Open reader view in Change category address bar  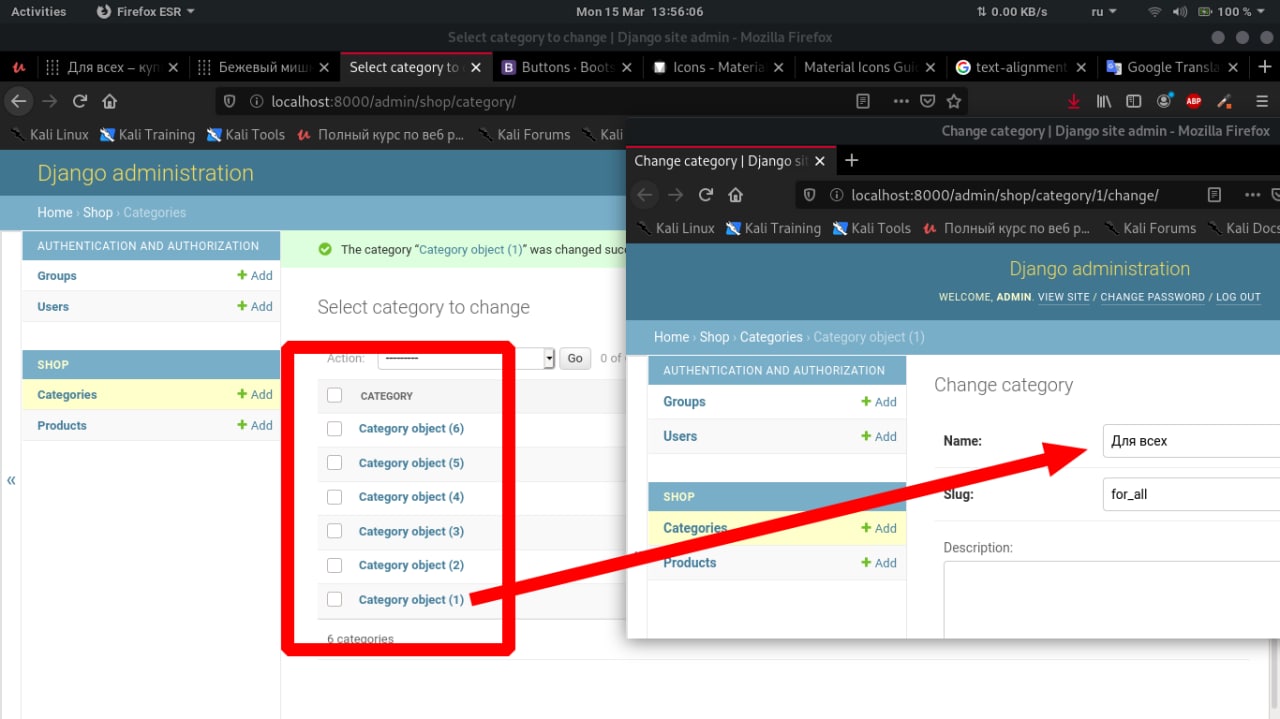tap(1214, 195)
